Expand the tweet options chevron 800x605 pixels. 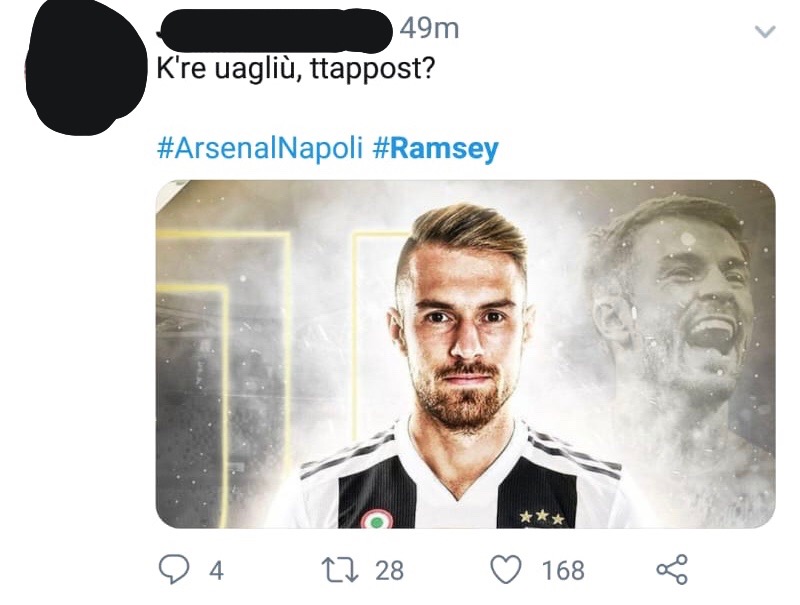[x=764, y=32]
